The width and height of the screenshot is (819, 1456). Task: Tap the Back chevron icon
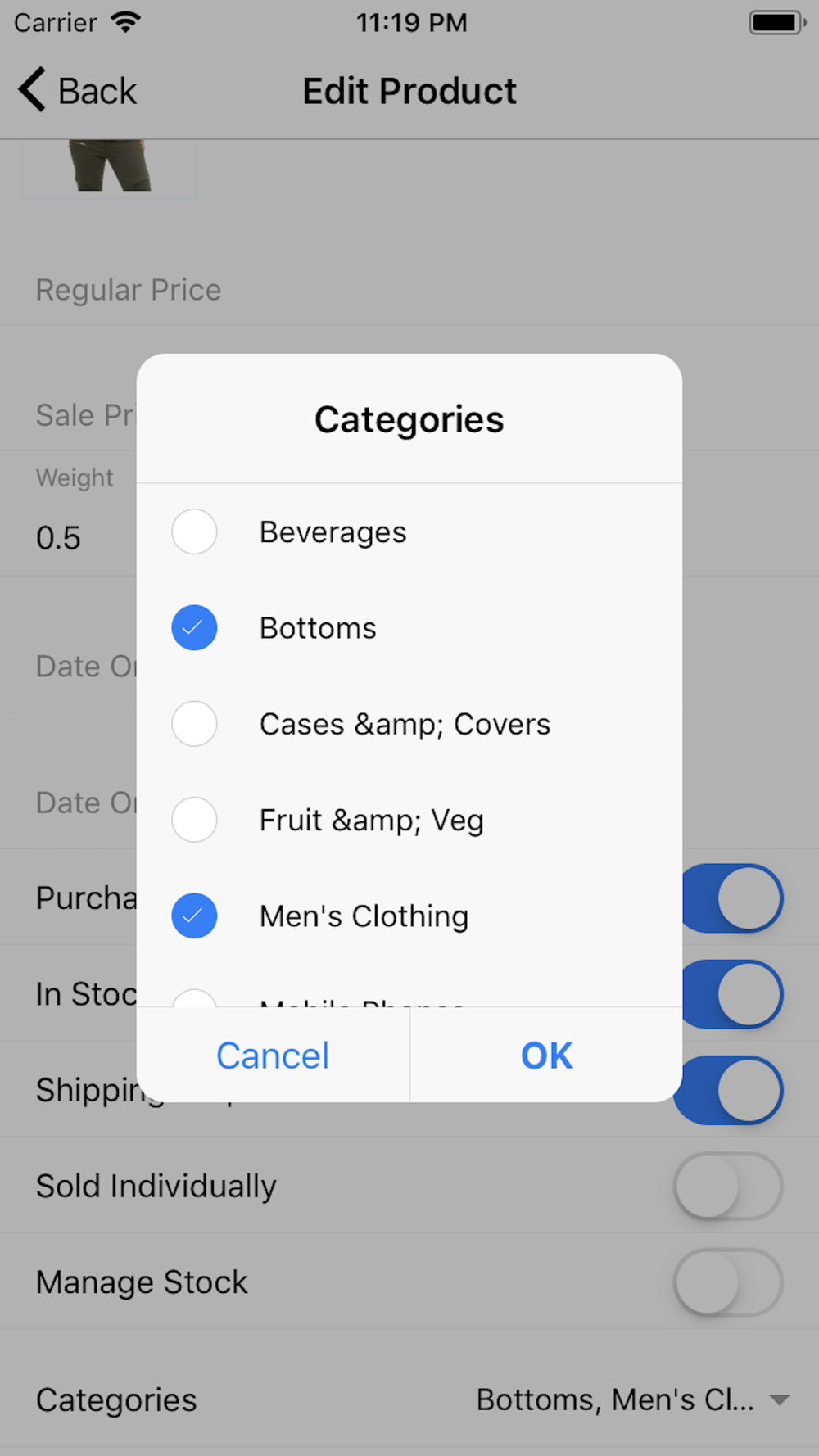(32, 89)
